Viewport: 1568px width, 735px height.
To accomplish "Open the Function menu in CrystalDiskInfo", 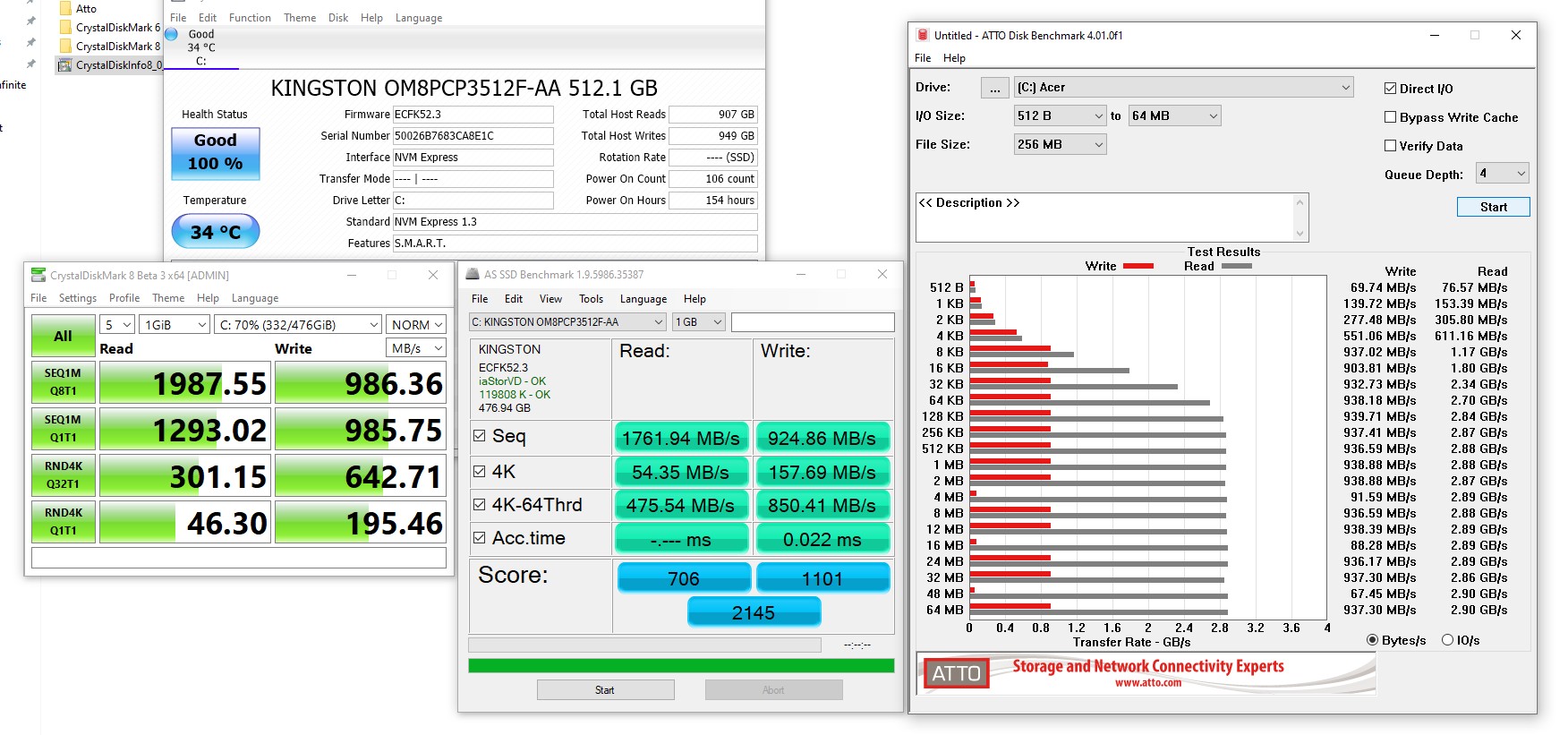I will coord(250,18).
